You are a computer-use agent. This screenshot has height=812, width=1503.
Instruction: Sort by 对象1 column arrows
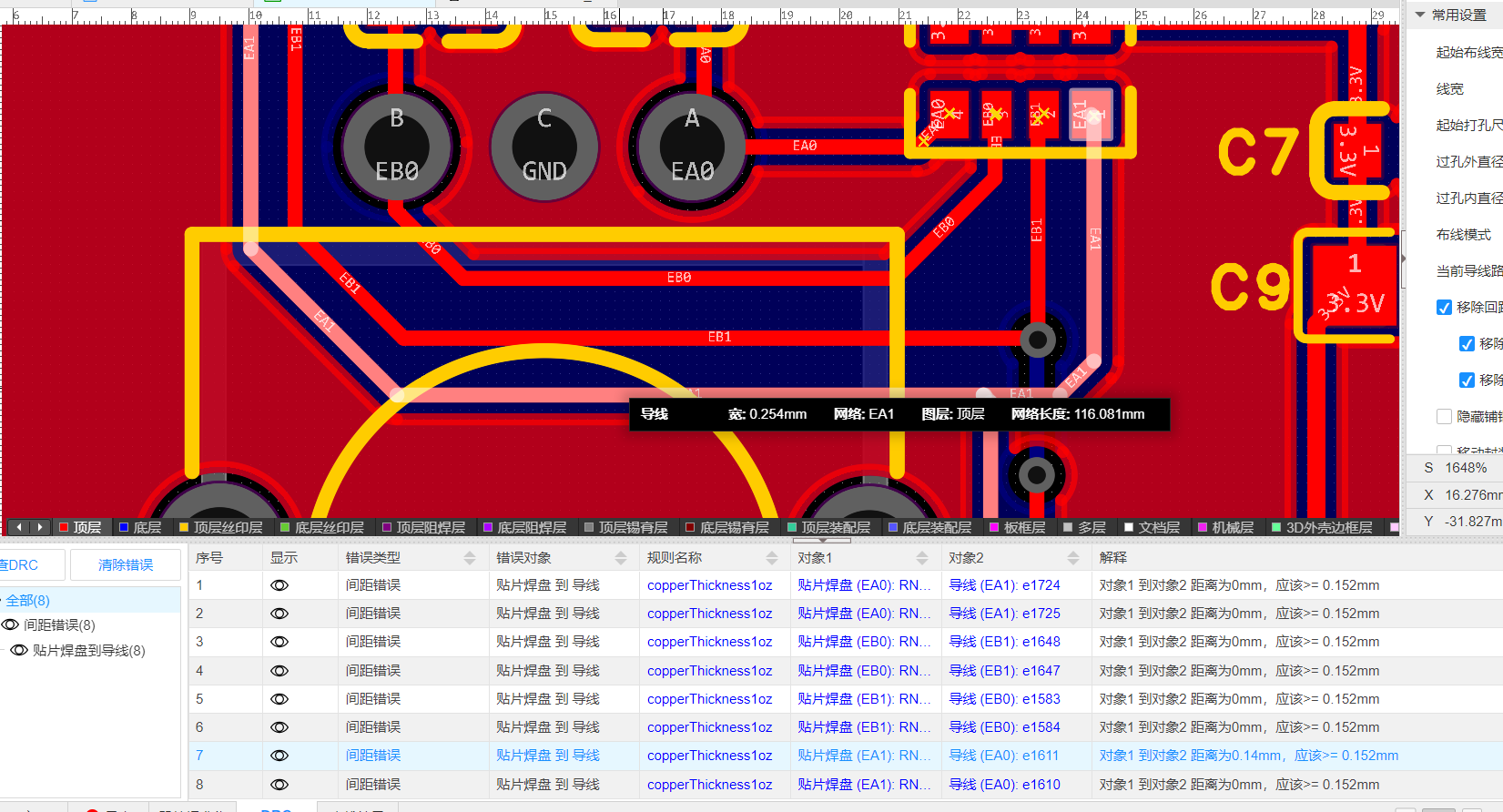coord(922,557)
